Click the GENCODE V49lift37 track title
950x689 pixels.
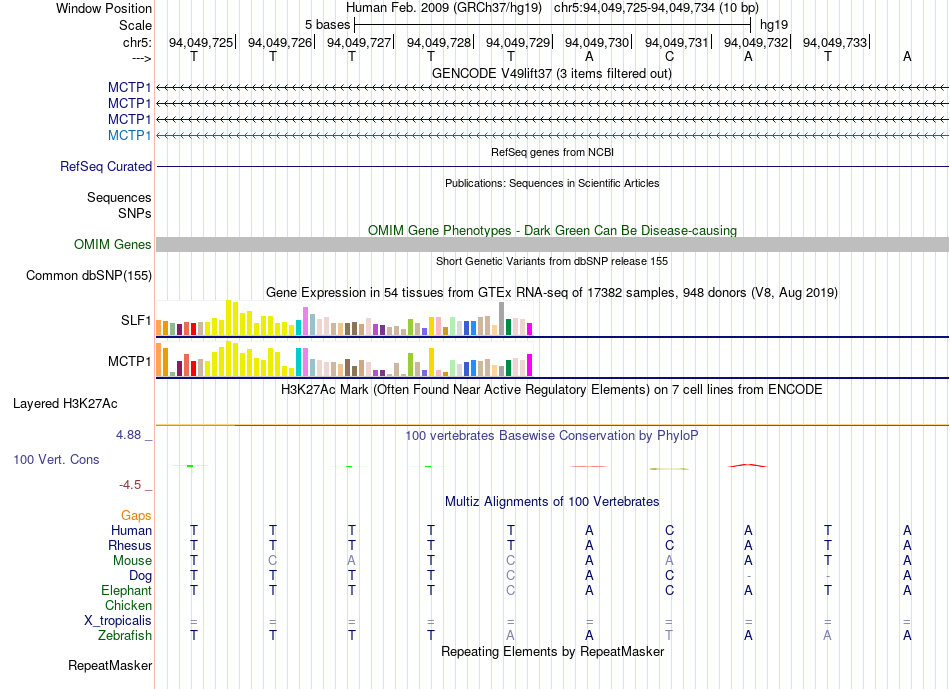point(552,73)
